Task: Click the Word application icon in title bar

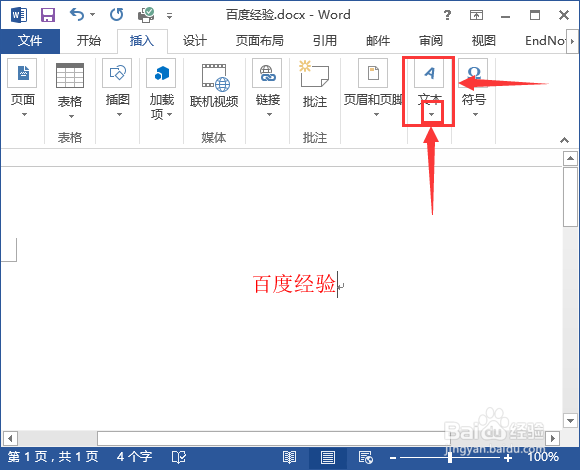Action: coord(19,15)
